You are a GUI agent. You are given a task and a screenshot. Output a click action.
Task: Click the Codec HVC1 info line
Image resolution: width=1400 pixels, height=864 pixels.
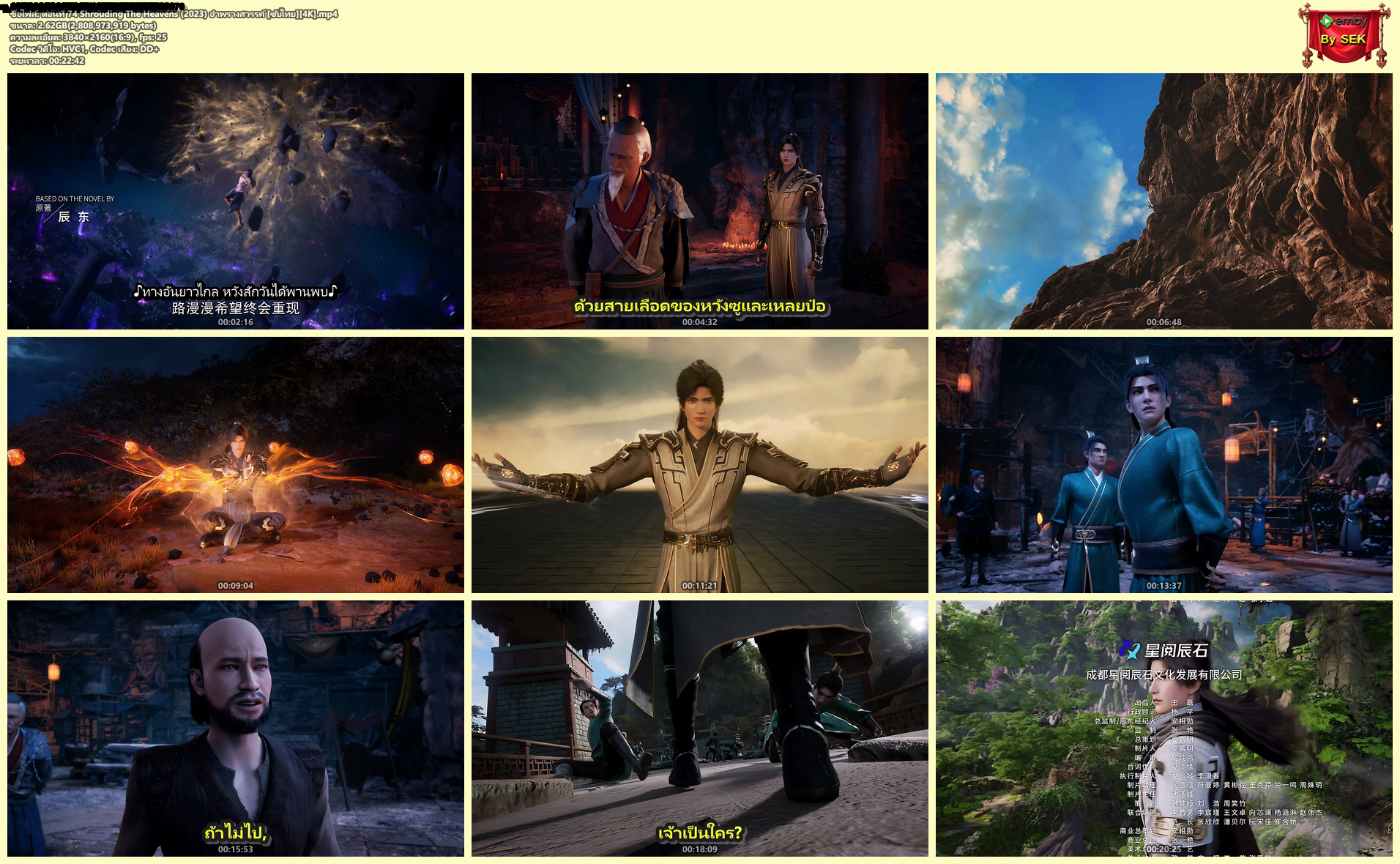85,49
